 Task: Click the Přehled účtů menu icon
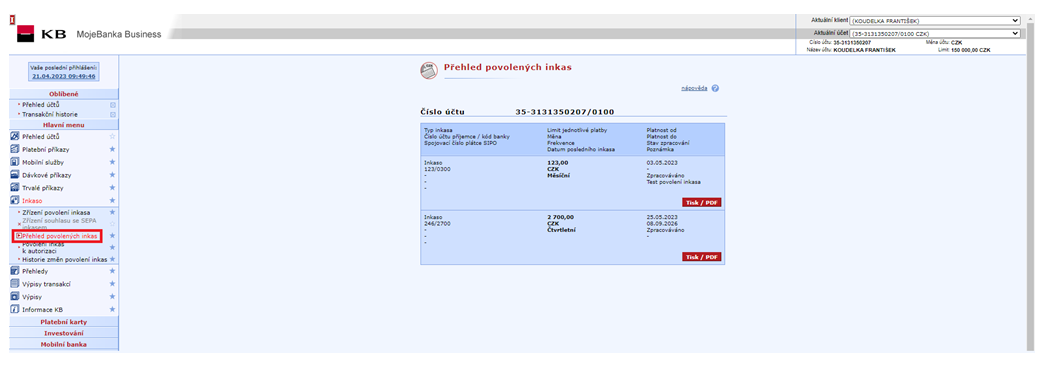[x=14, y=137]
